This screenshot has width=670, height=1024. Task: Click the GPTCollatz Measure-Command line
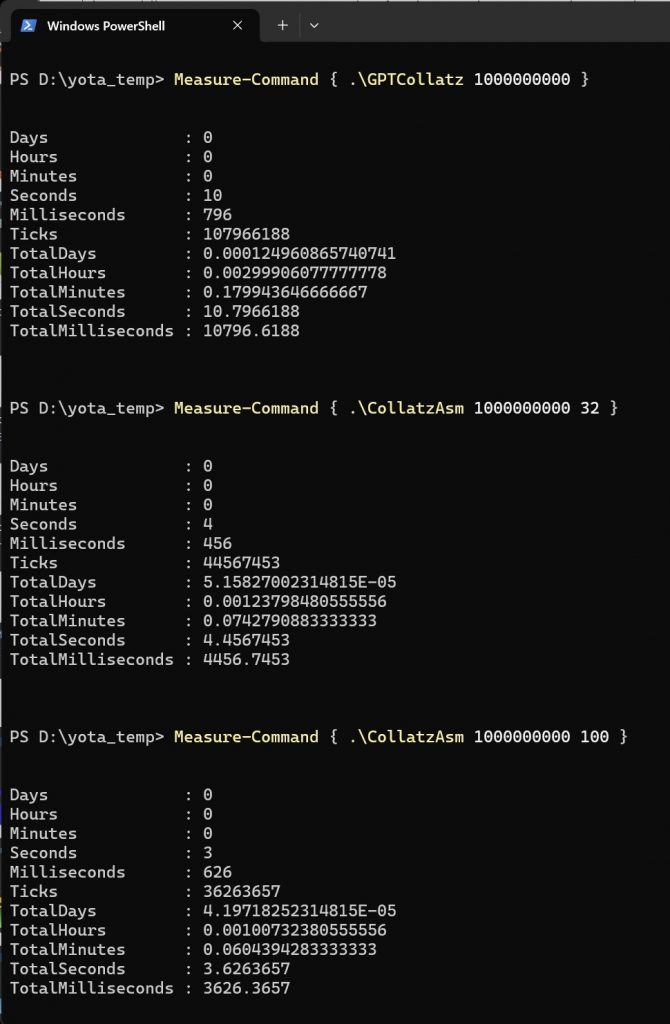[x=299, y=80]
